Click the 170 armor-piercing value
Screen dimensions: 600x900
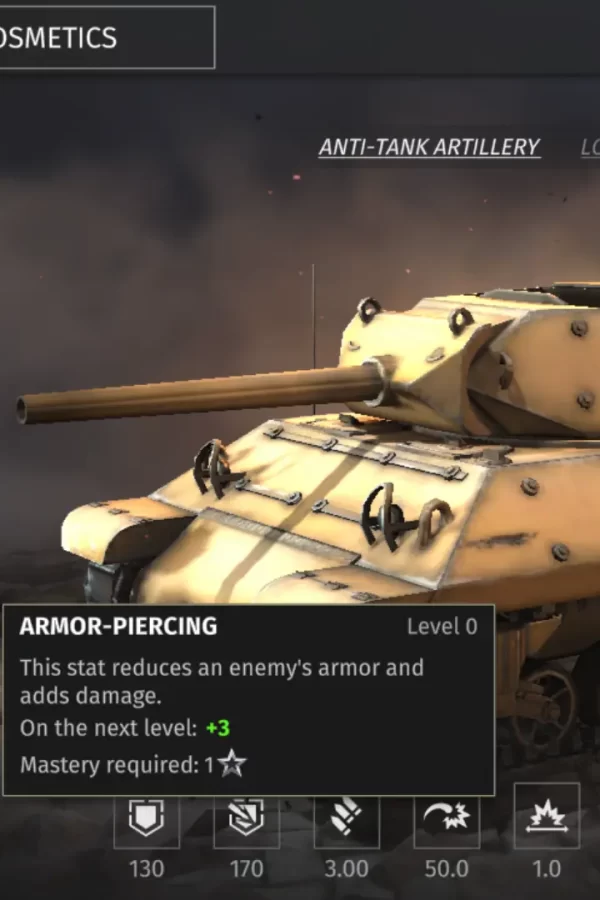pyautogui.click(x=246, y=869)
